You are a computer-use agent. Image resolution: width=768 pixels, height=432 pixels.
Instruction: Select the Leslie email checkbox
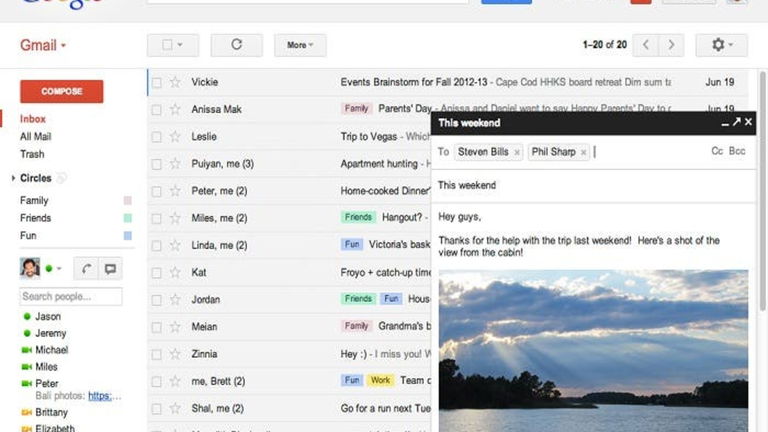click(x=156, y=137)
